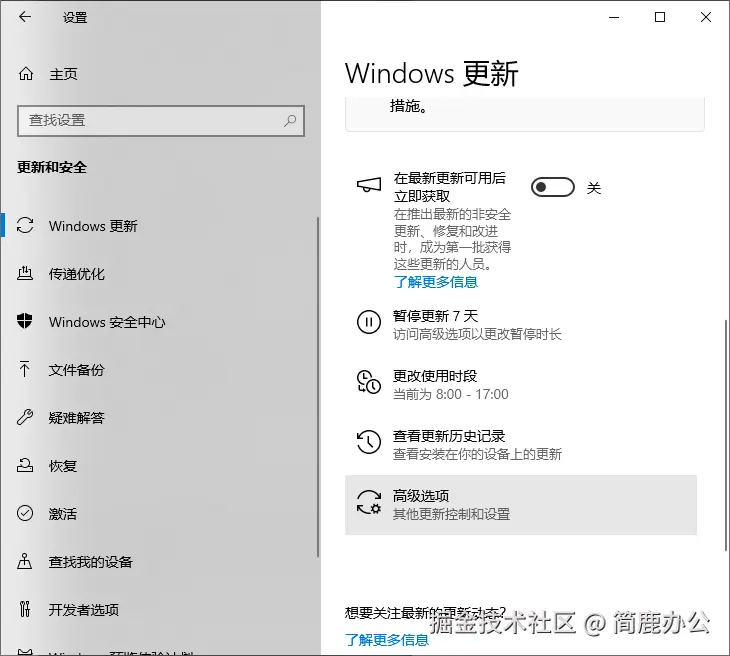Click the bottom 了解更多信息 link

387,640
